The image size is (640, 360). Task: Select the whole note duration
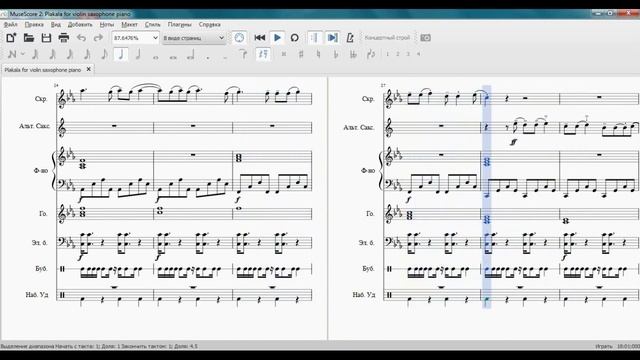tap(156, 57)
